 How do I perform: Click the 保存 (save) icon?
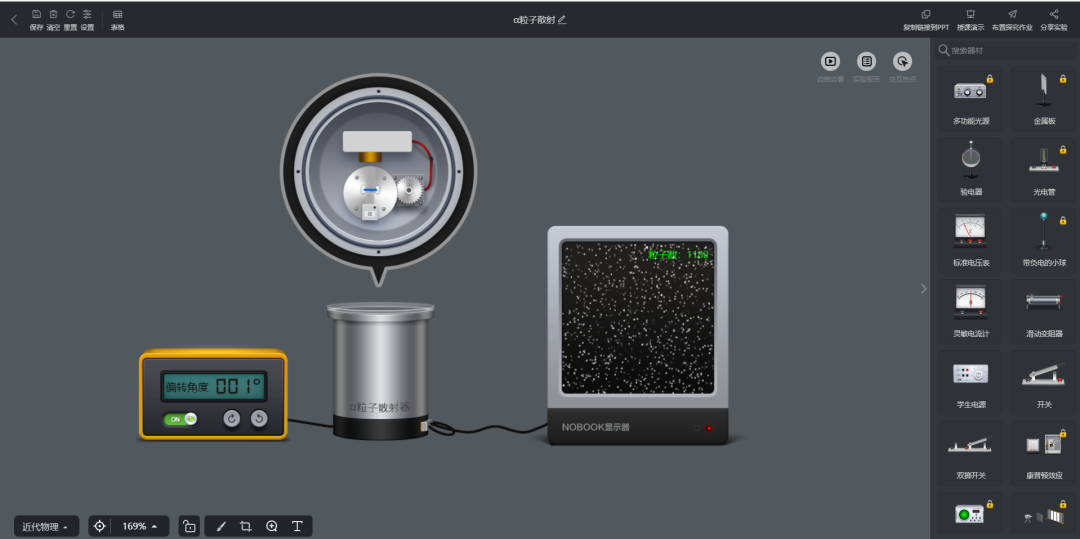[36, 15]
